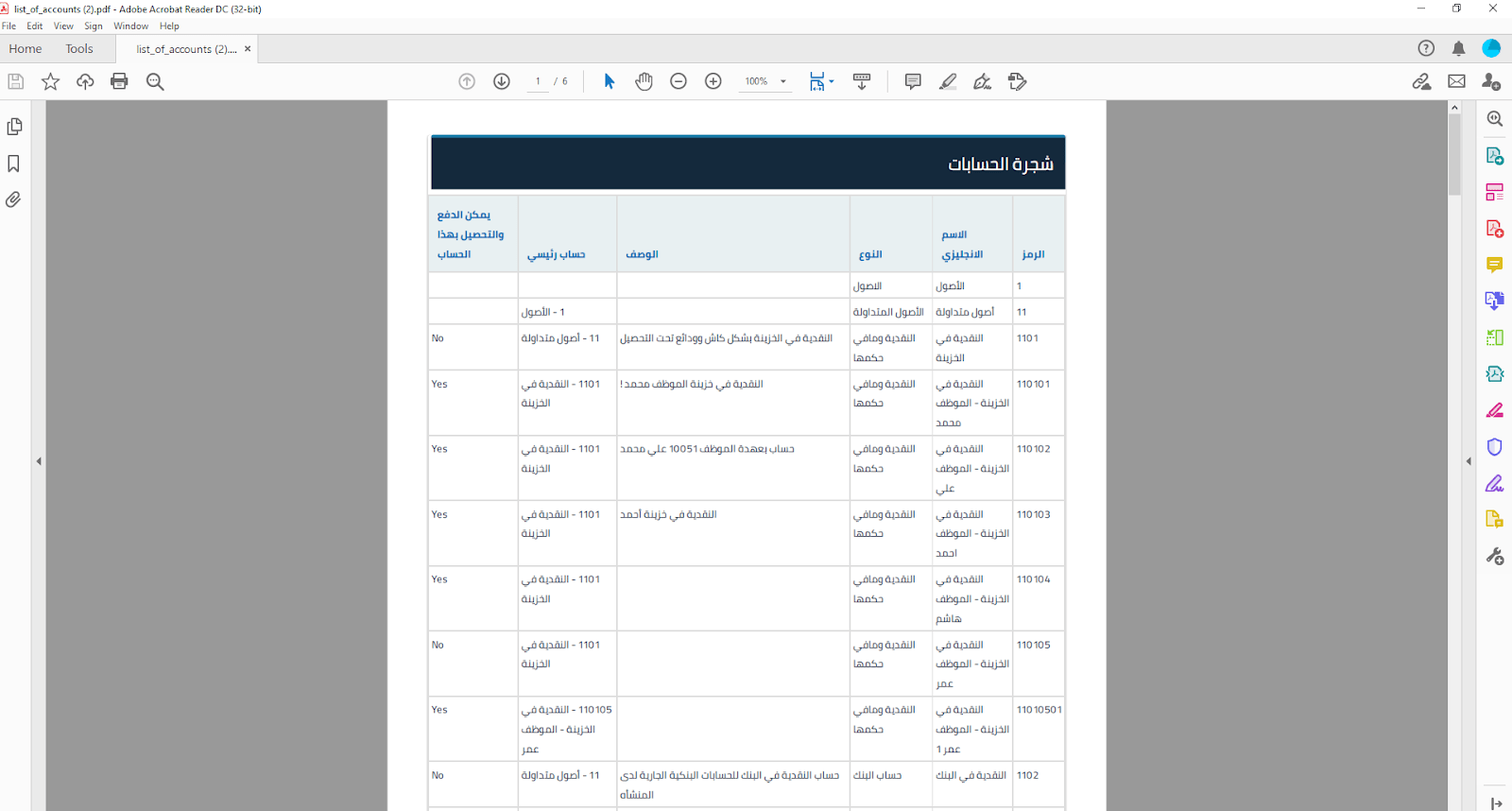
Task: Click the page number input field
Action: click(x=538, y=81)
